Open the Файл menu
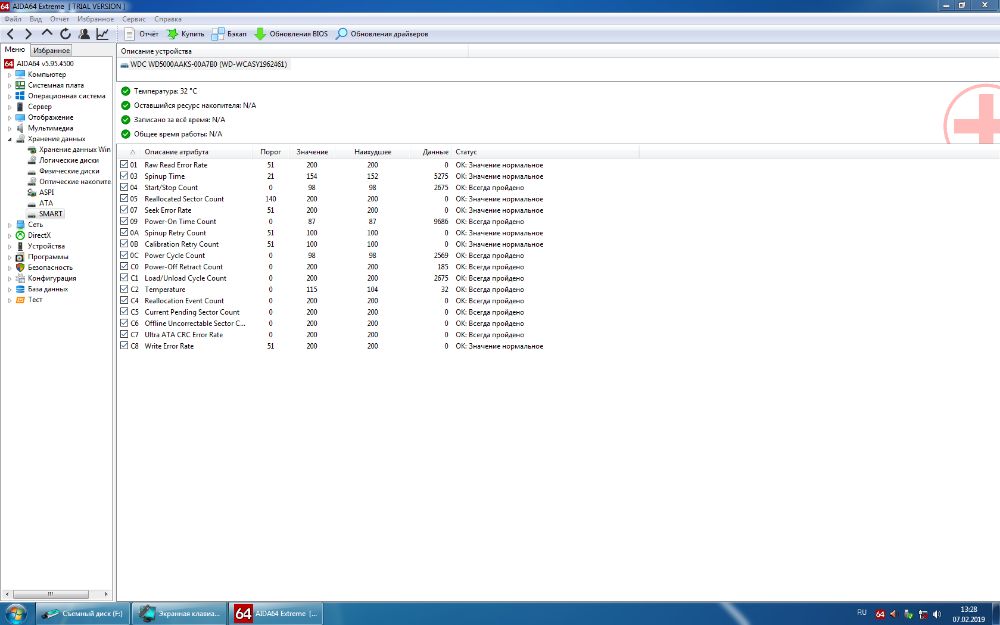Viewport: 1000px width, 625px height. pos(13,19)
